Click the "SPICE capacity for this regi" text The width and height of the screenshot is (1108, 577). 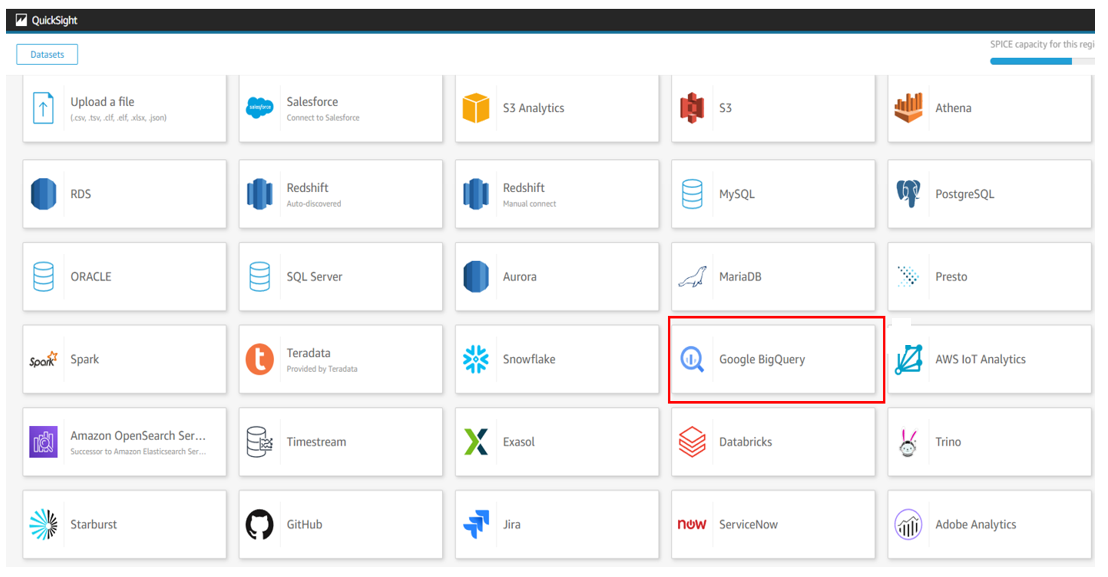tap(1042, 44)
